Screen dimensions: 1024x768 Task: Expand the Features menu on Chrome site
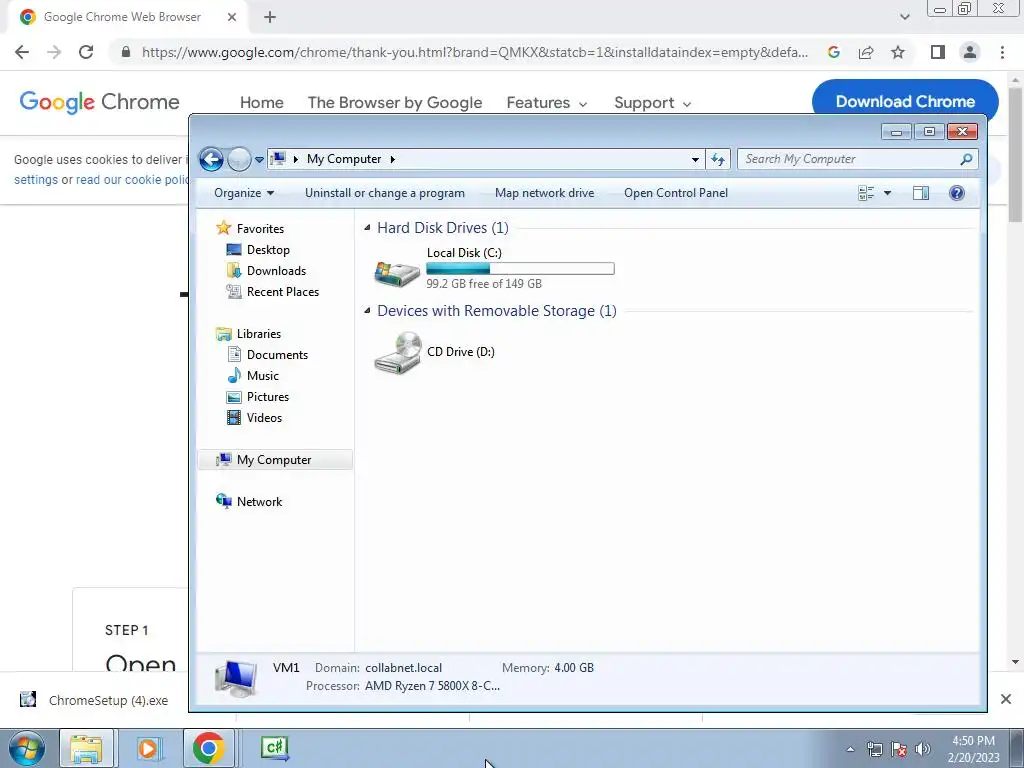click(547, 103)
